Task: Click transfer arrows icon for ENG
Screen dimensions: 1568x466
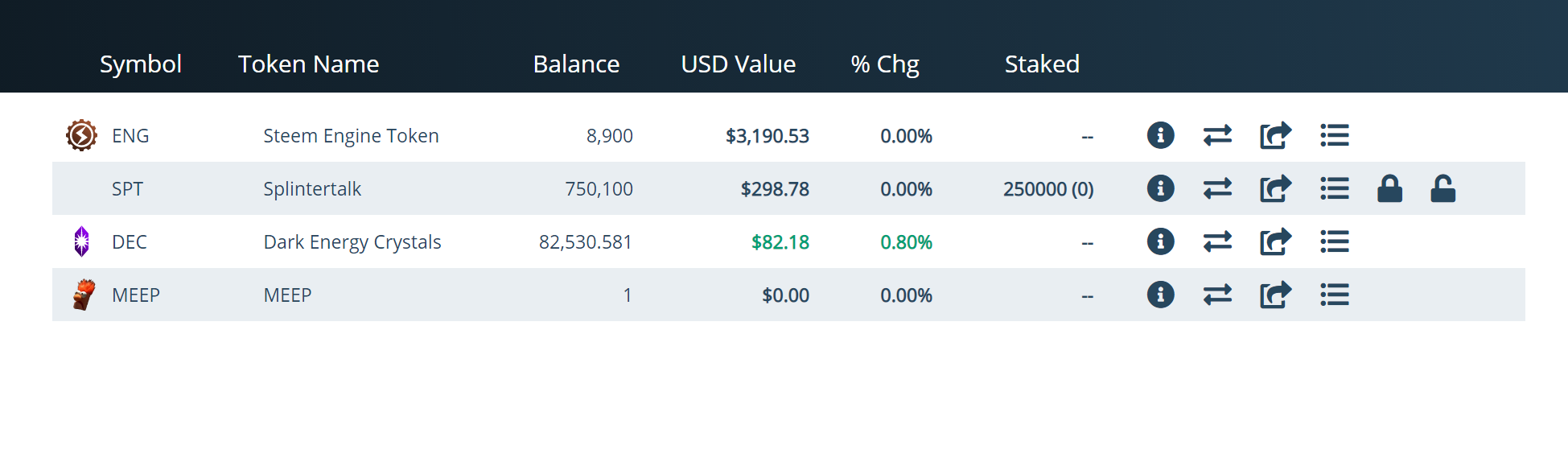Action: click(1217, 135)
